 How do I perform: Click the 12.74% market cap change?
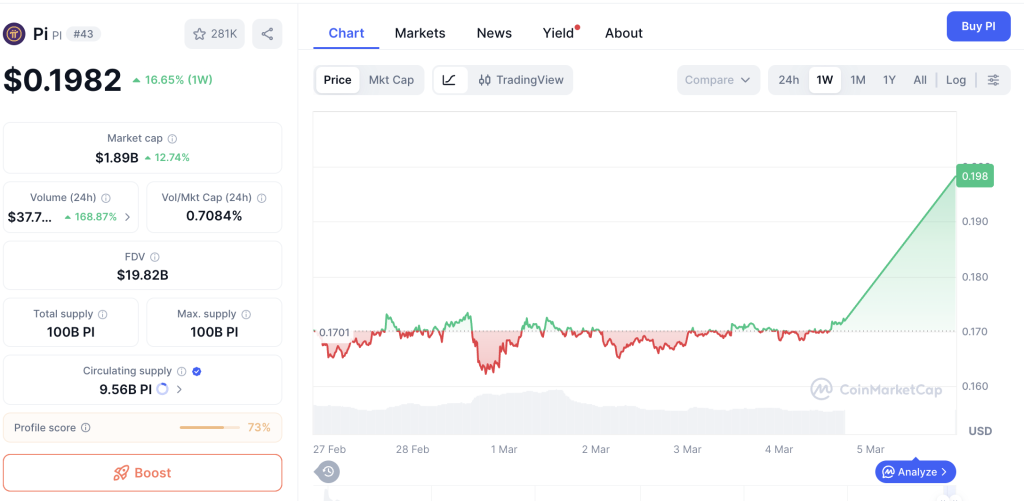pos(167,157)
